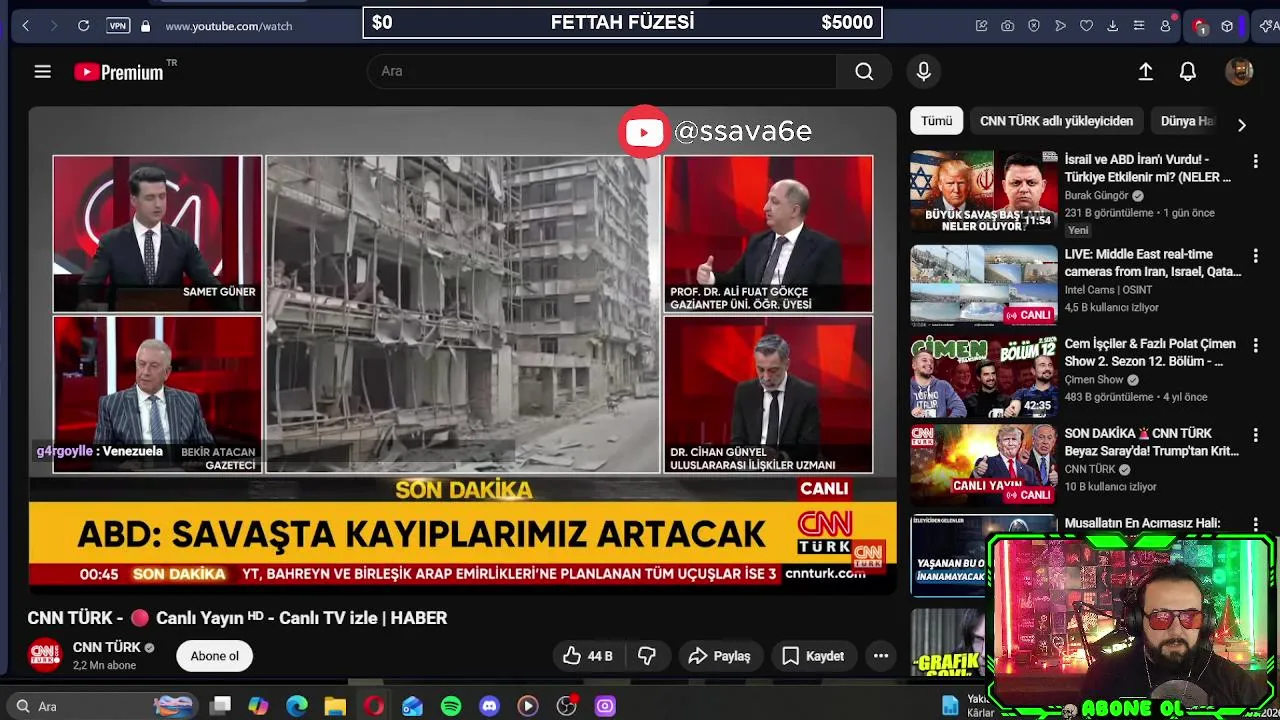
Task: Open the YouTube upload/create icon
Action: coord(1146,71)
